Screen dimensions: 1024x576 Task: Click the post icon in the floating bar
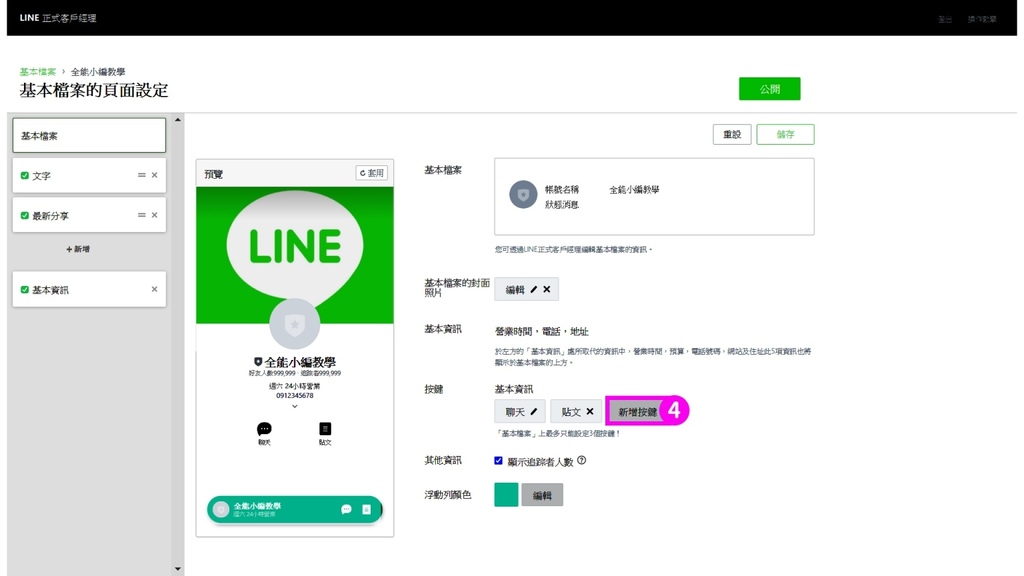point(366,509)
